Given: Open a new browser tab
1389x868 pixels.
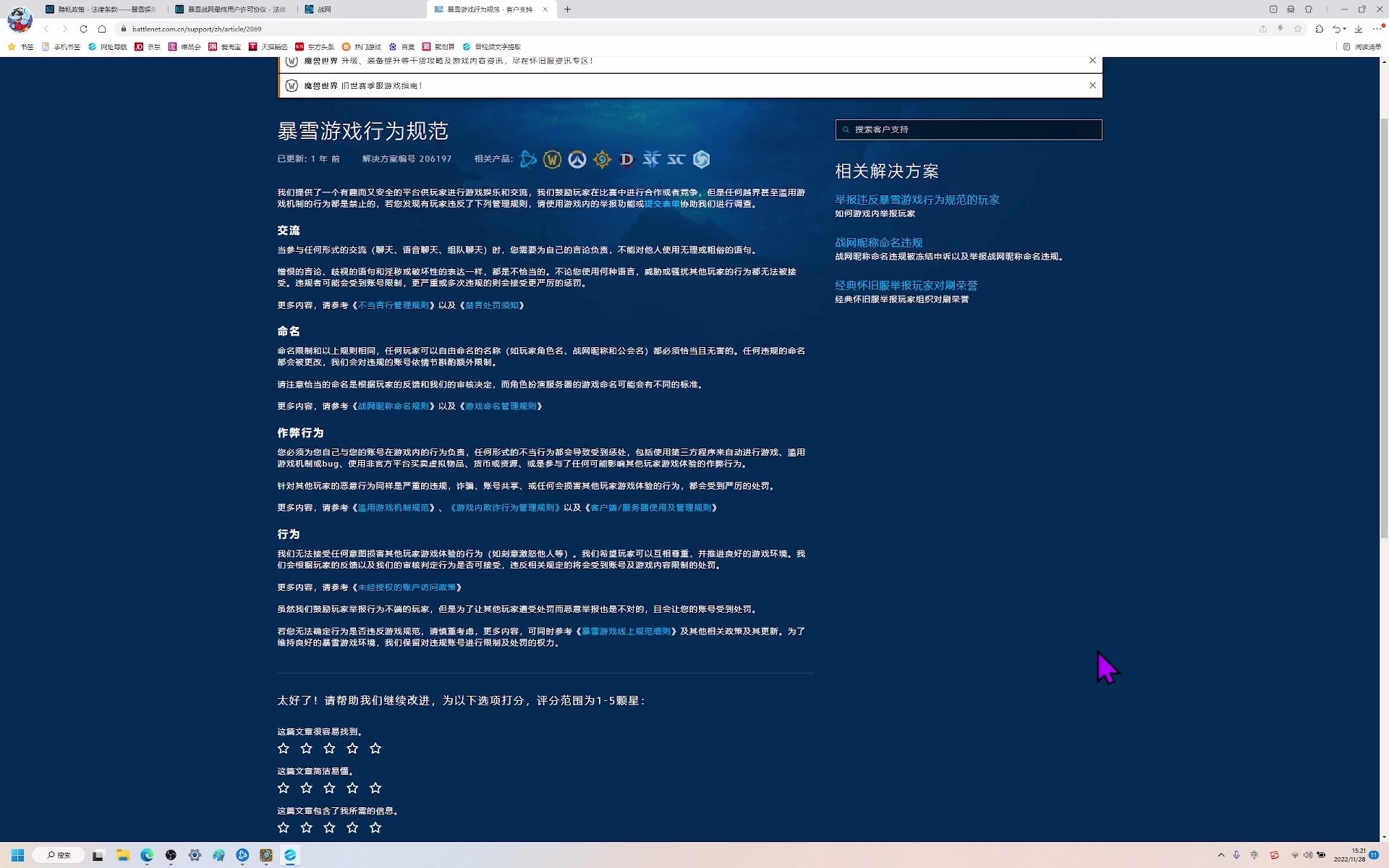Looking at the screenshot, I should click(x=567, y=9).
